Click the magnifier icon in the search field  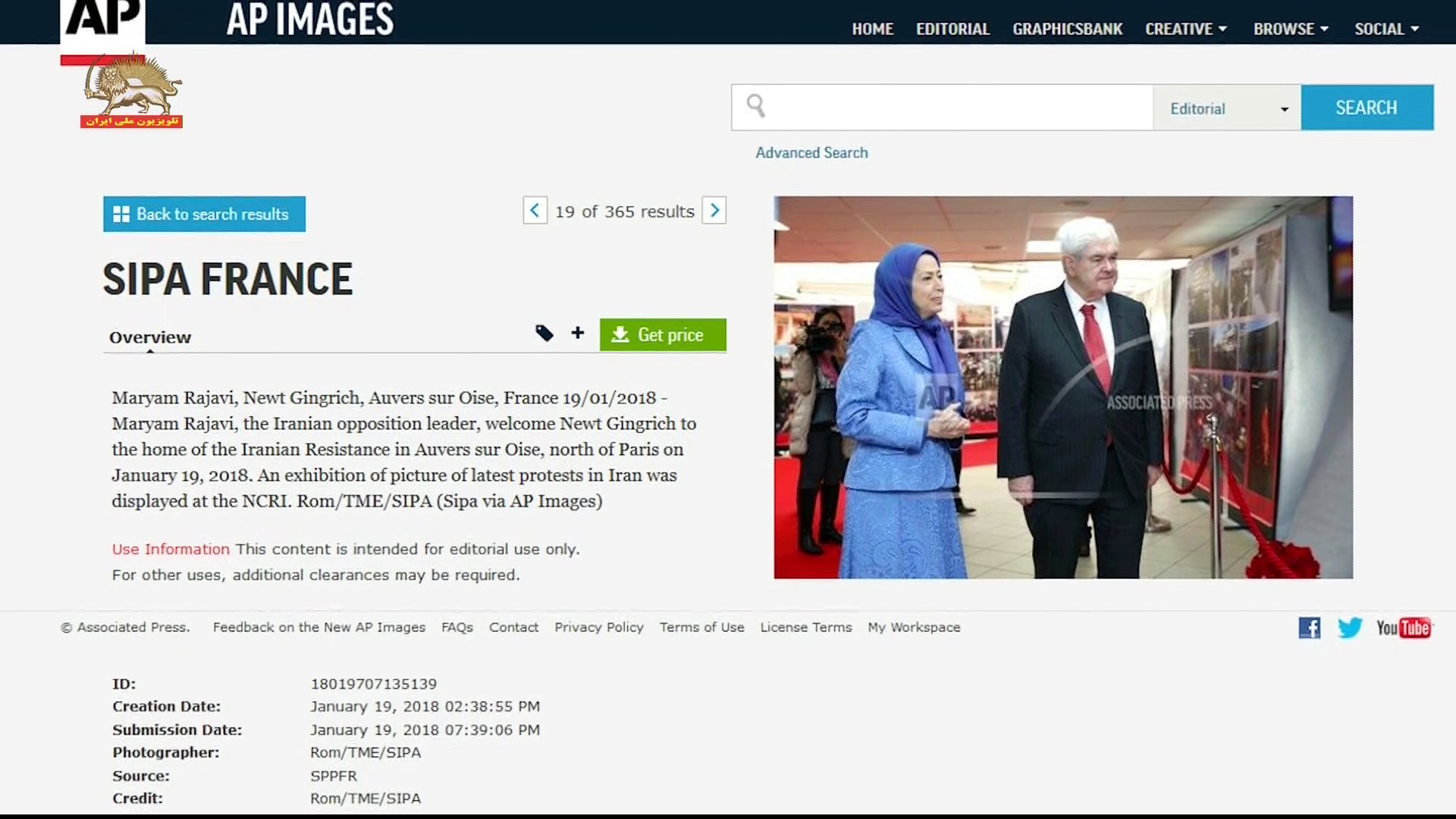coord(755,106)
